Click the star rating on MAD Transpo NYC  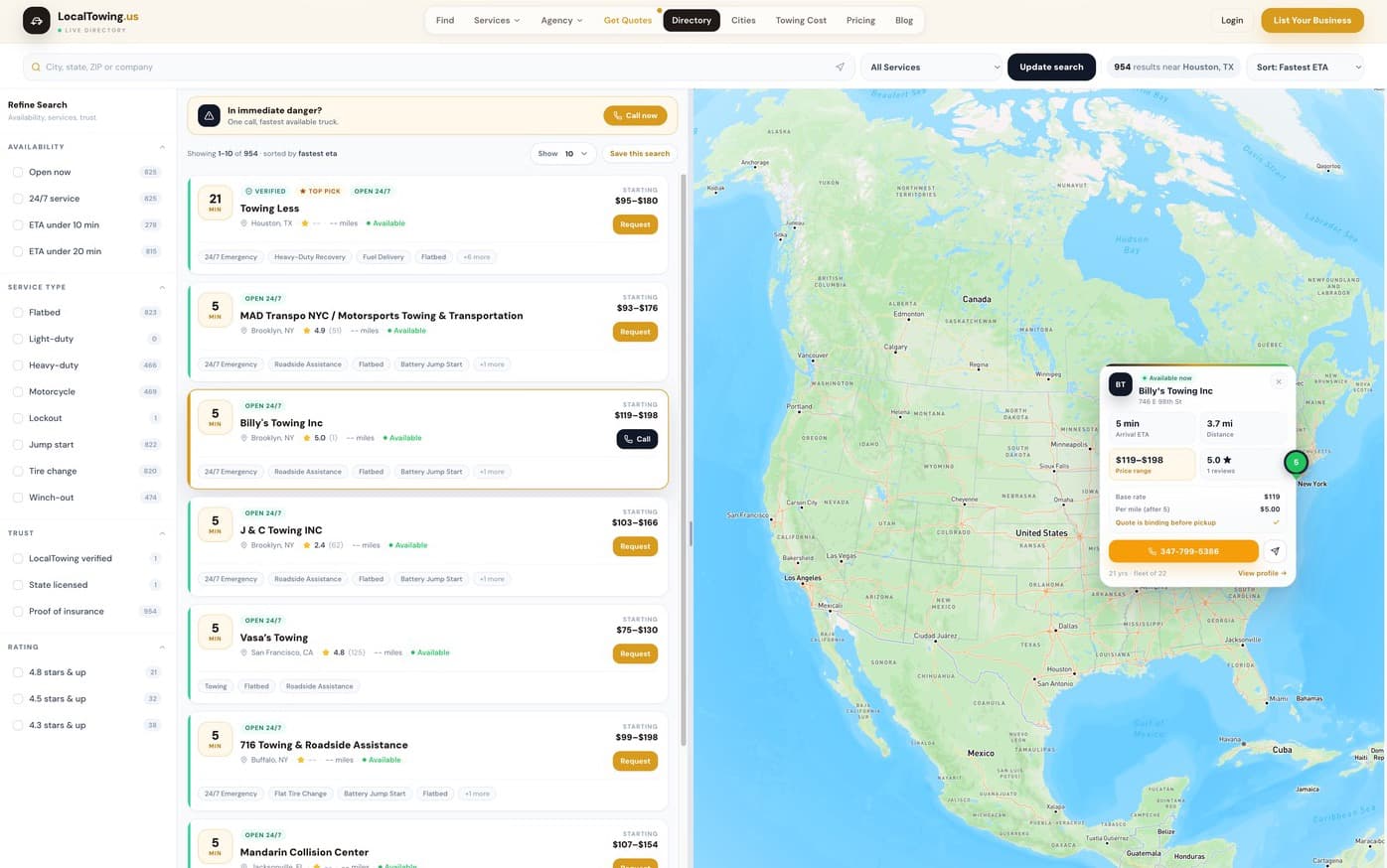[x=321, y=331]
